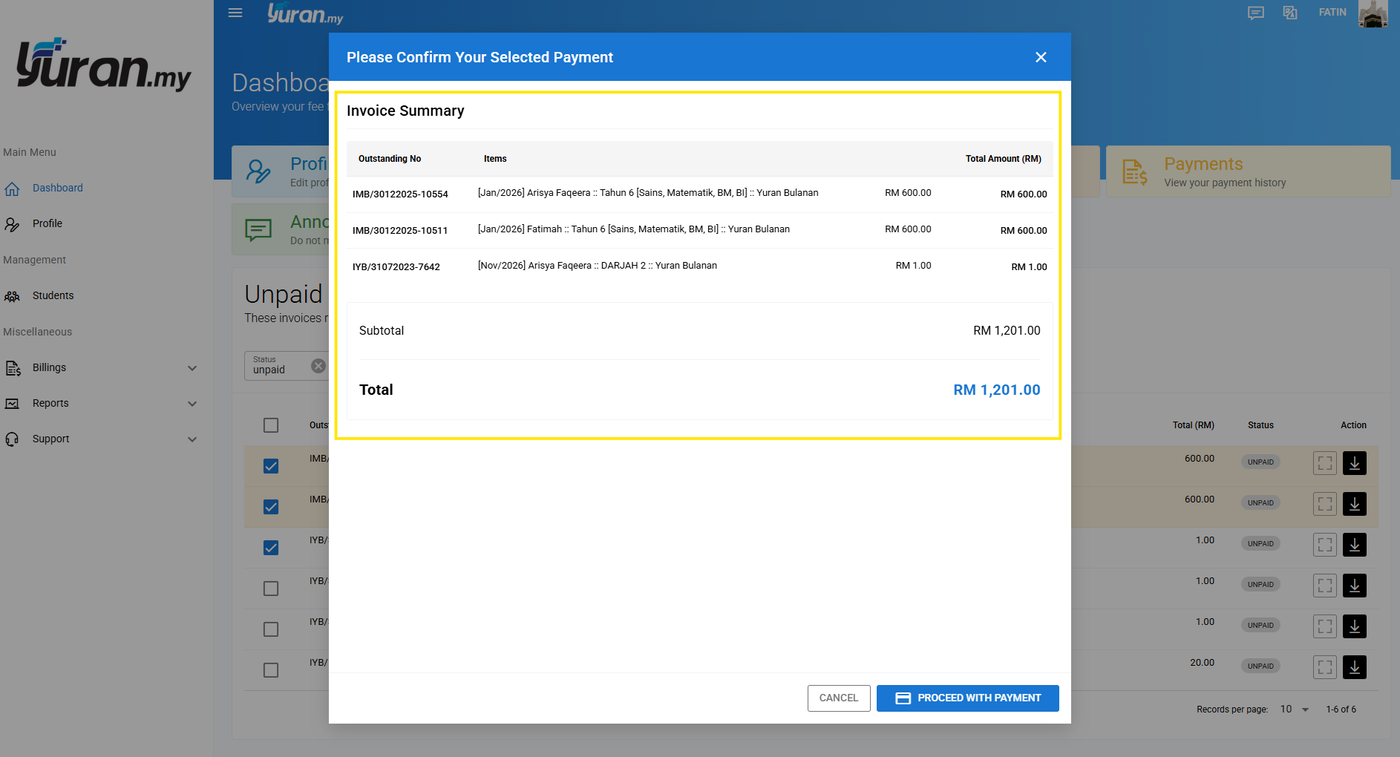The height and width of the screenshot is (757, 1400).
Task: Click Proceed With Payment button
Action: coord(967,698)
